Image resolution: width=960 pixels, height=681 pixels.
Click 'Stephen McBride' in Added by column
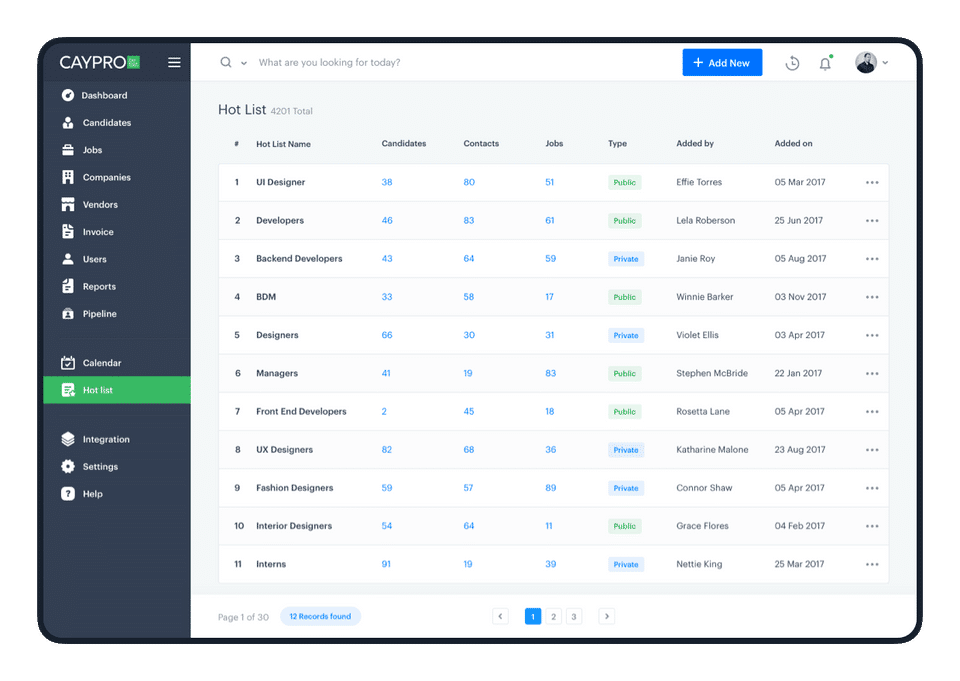click(712, 373)
